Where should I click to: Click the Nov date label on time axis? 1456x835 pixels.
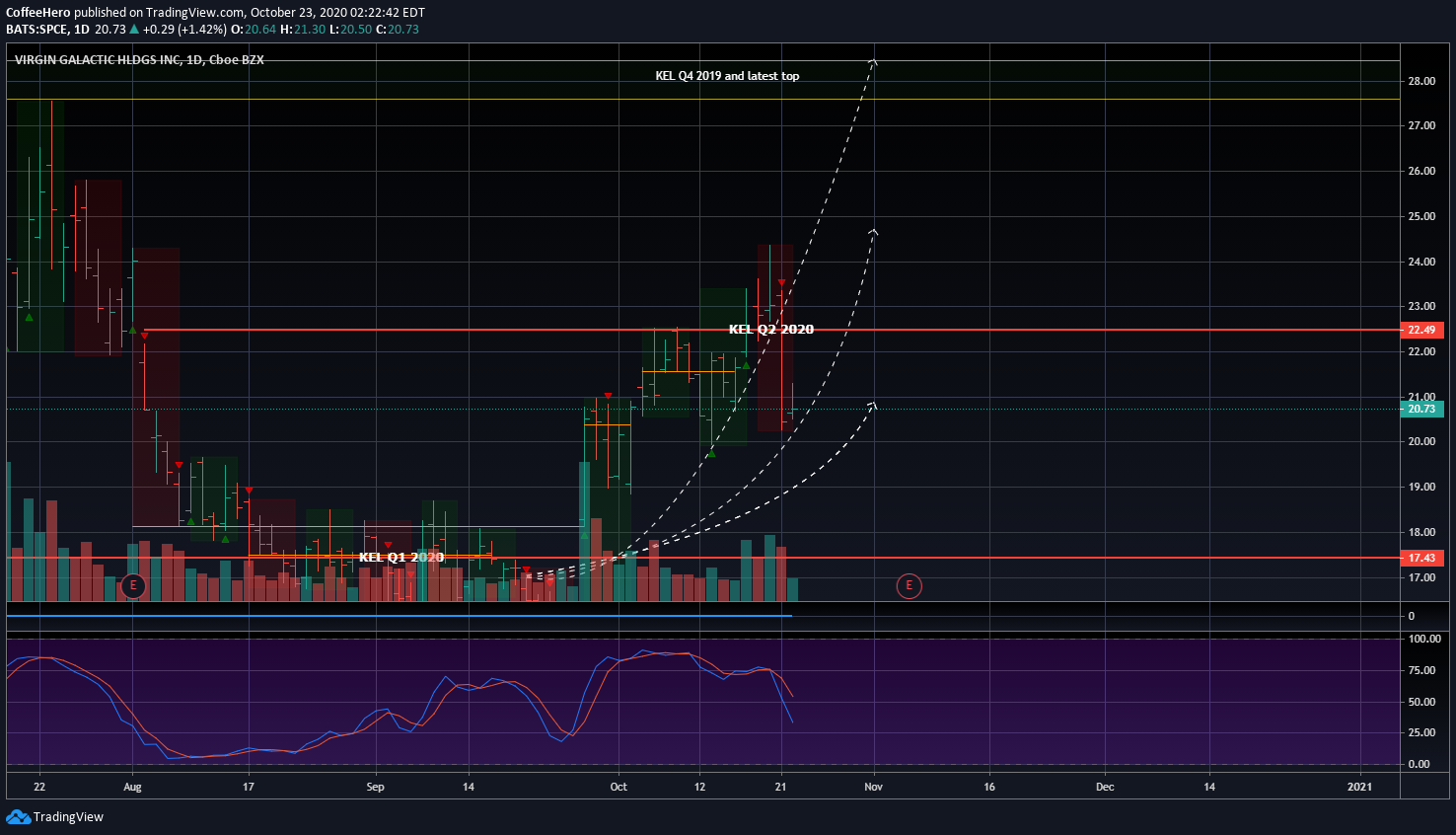(873, 787)
